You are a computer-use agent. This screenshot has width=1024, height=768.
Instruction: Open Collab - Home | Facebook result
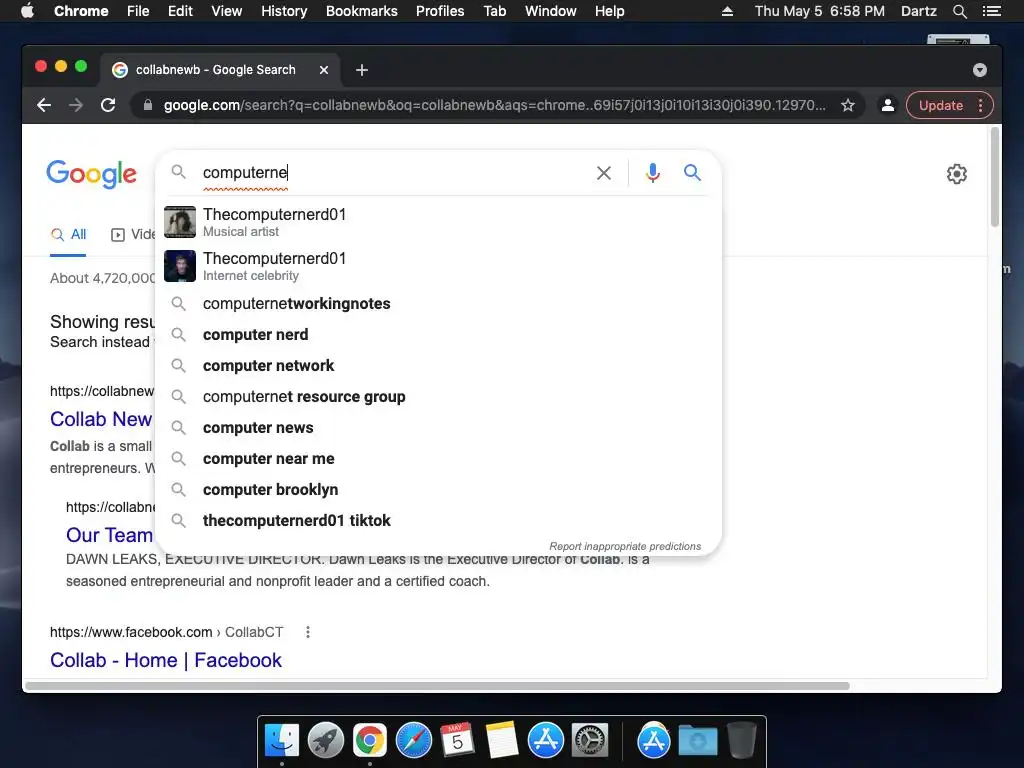click(166, 660)
